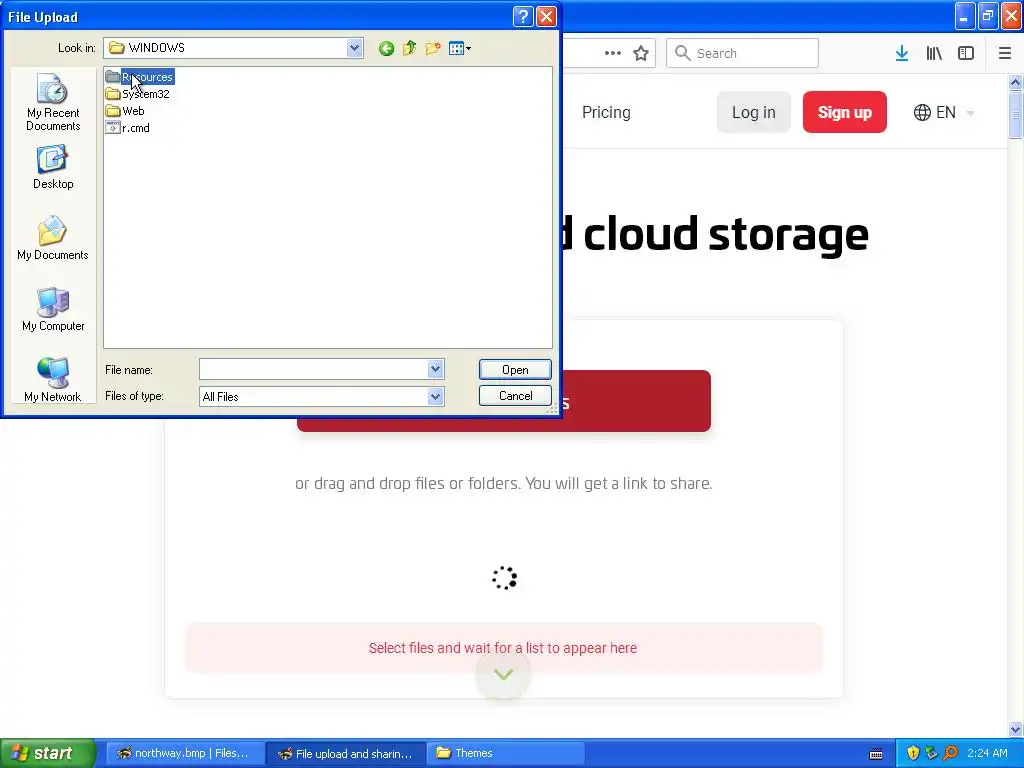This screenshot has width=1024, height=768.
Task: Switch to File upload and sharing taskbar item
Action: coord(347,753)
